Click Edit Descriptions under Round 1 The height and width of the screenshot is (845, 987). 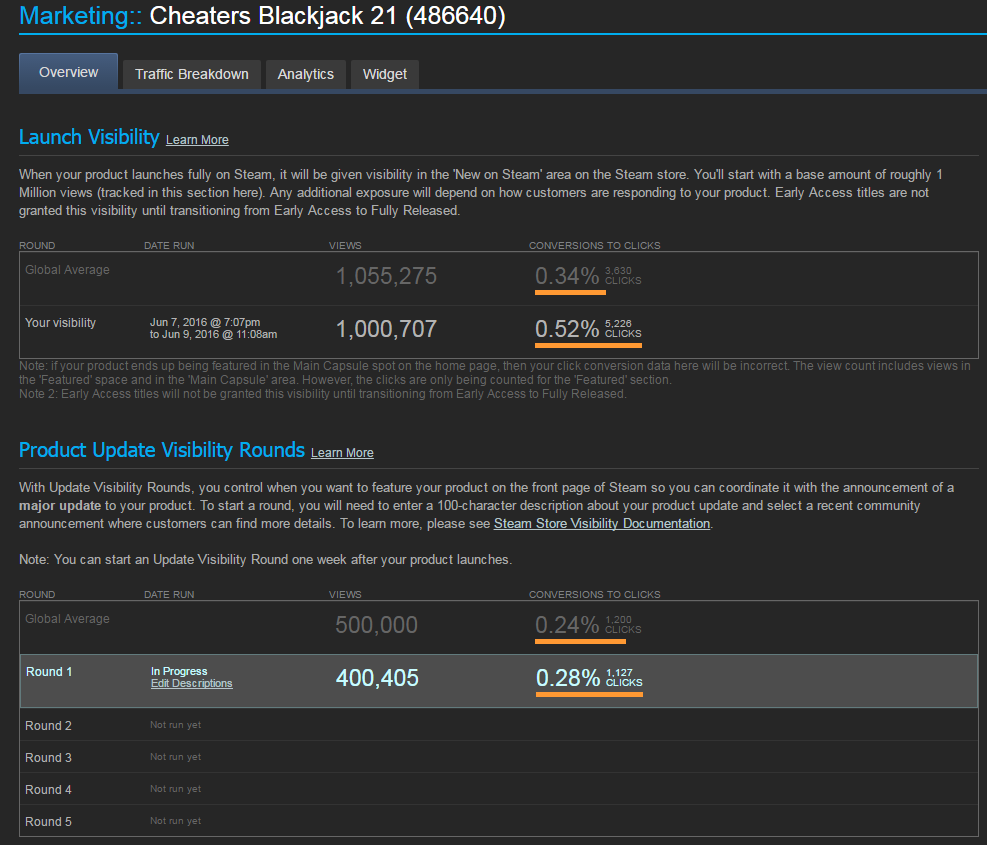click(191, 683)
